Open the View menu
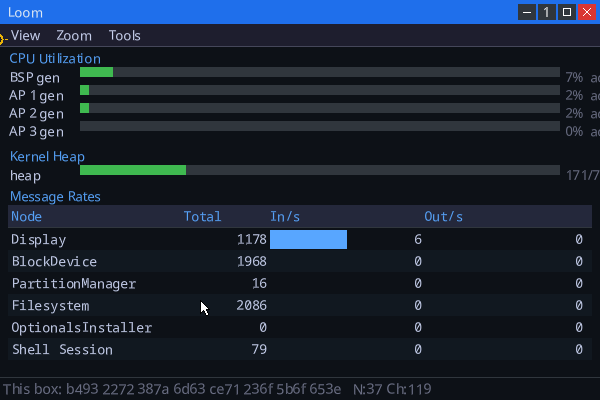This screenshot has width=600, height=400. coord(25,36)
